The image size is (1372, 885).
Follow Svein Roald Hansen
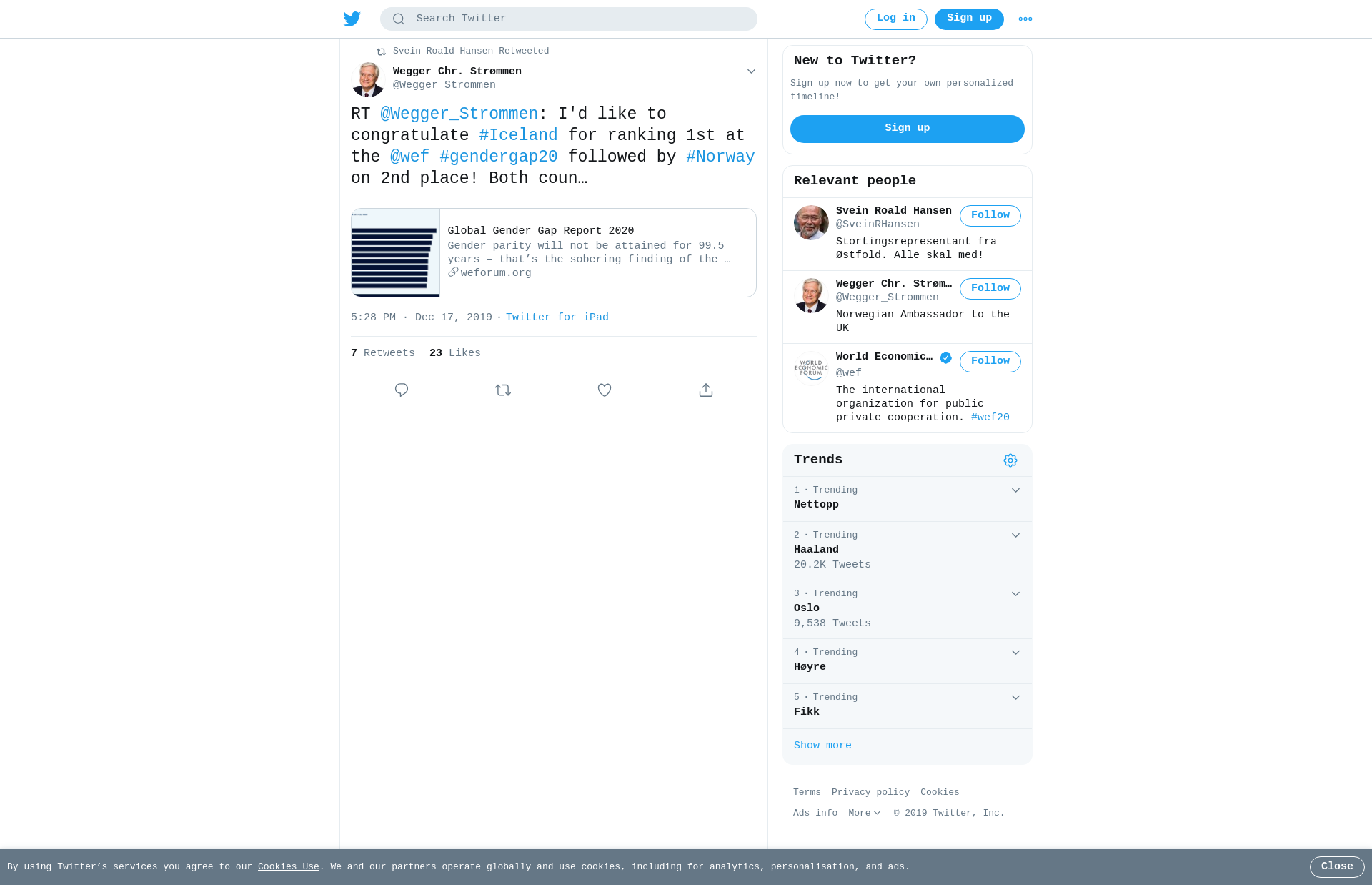click(x=990, y=216)
